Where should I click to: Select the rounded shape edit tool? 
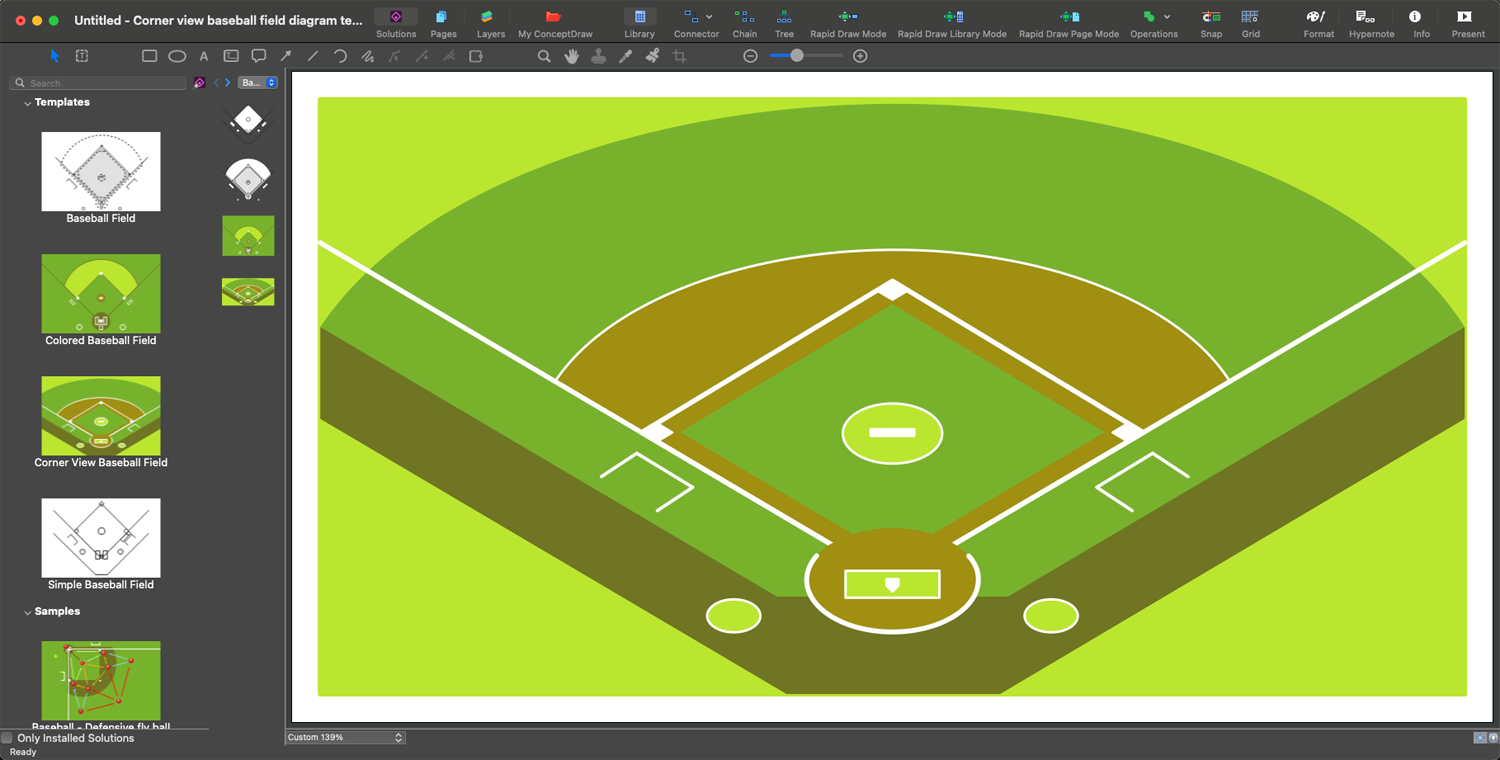[476, 56]
